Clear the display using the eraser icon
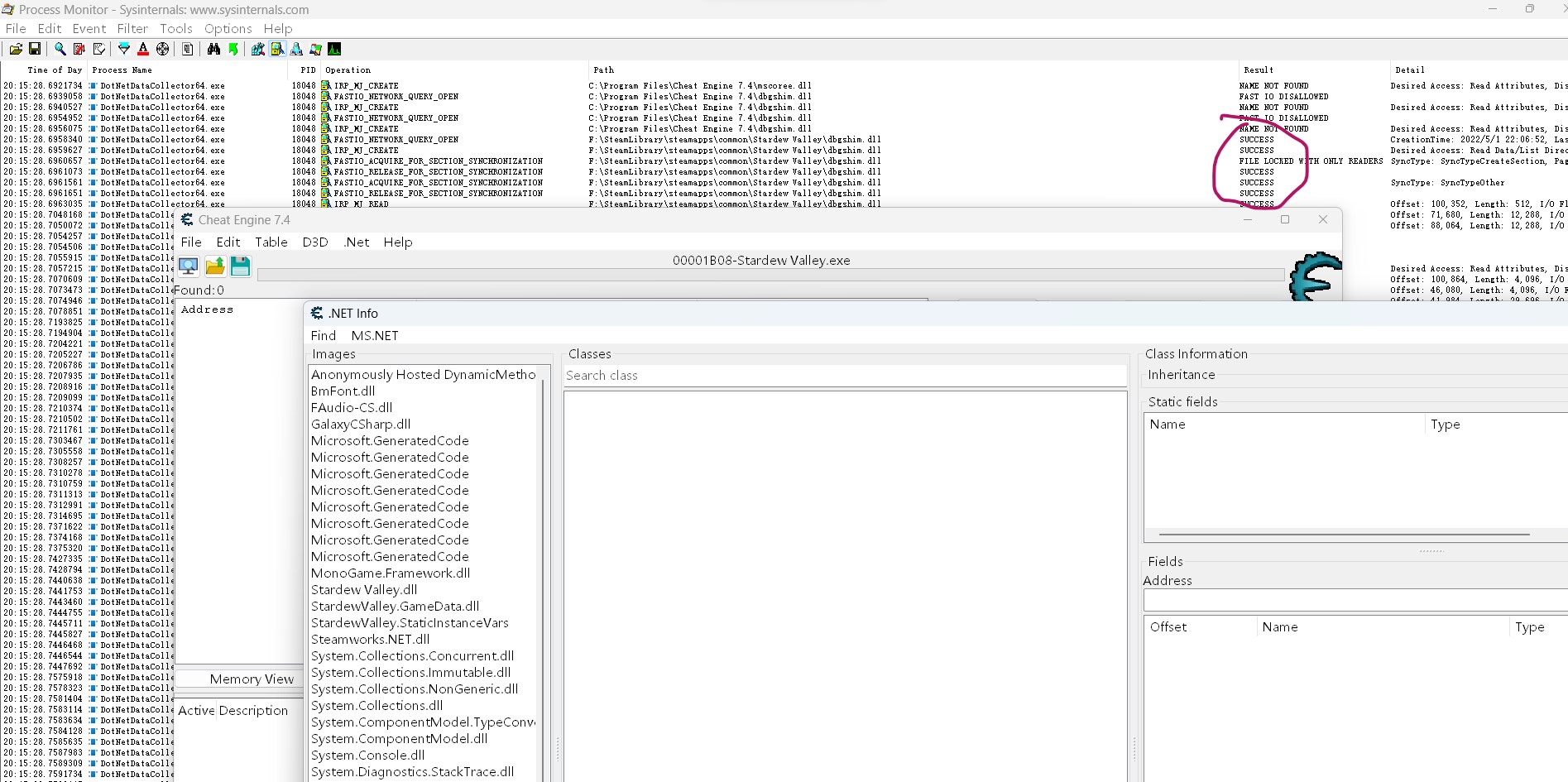The height and width of the screenshot is (782, 1568). click(99, 49)
